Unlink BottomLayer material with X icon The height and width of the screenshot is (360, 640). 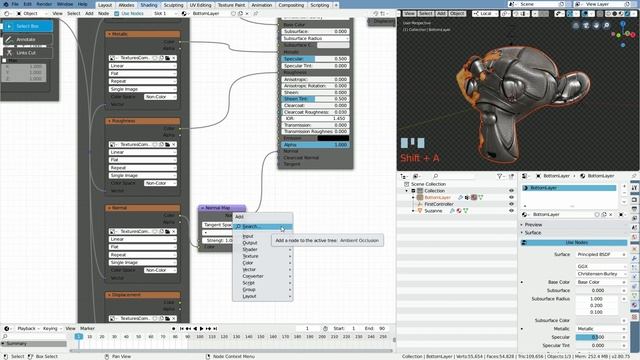(x=611, y=215)
